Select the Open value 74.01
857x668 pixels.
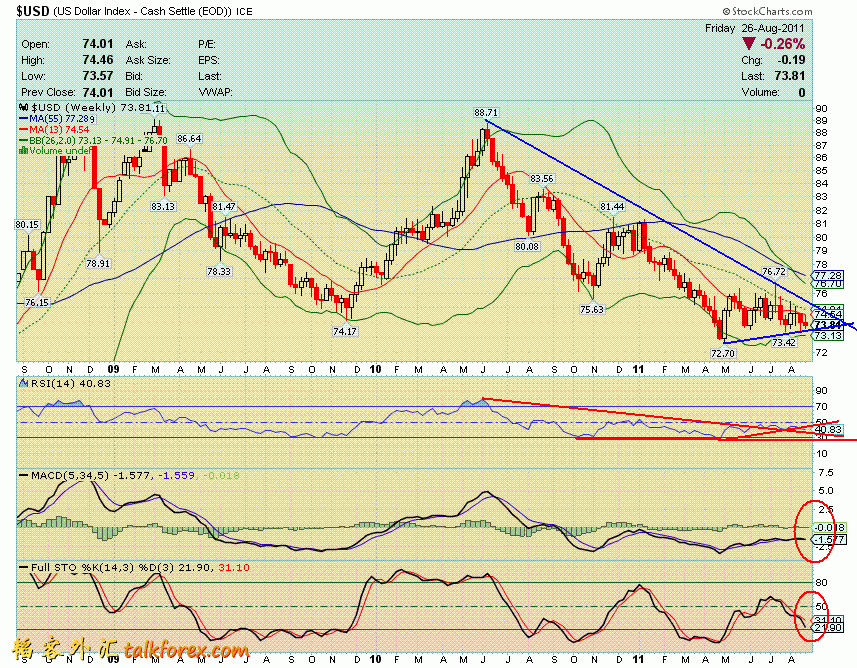(x=98, y=44)
